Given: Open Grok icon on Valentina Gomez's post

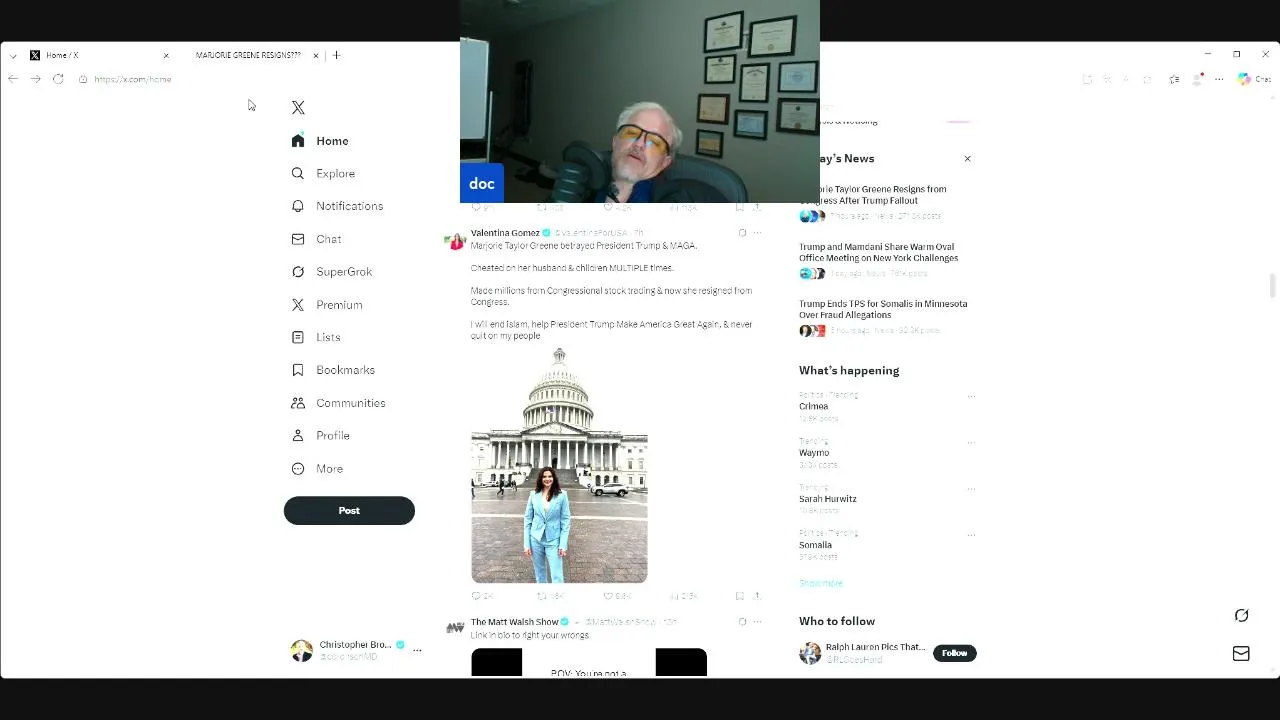Looking at the screenshot, I should 742,233.
